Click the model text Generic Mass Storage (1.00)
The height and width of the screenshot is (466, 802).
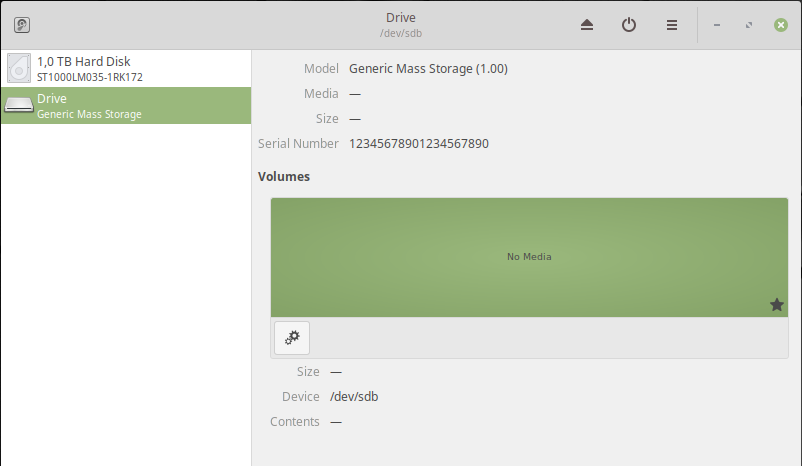tap(428, 69)
